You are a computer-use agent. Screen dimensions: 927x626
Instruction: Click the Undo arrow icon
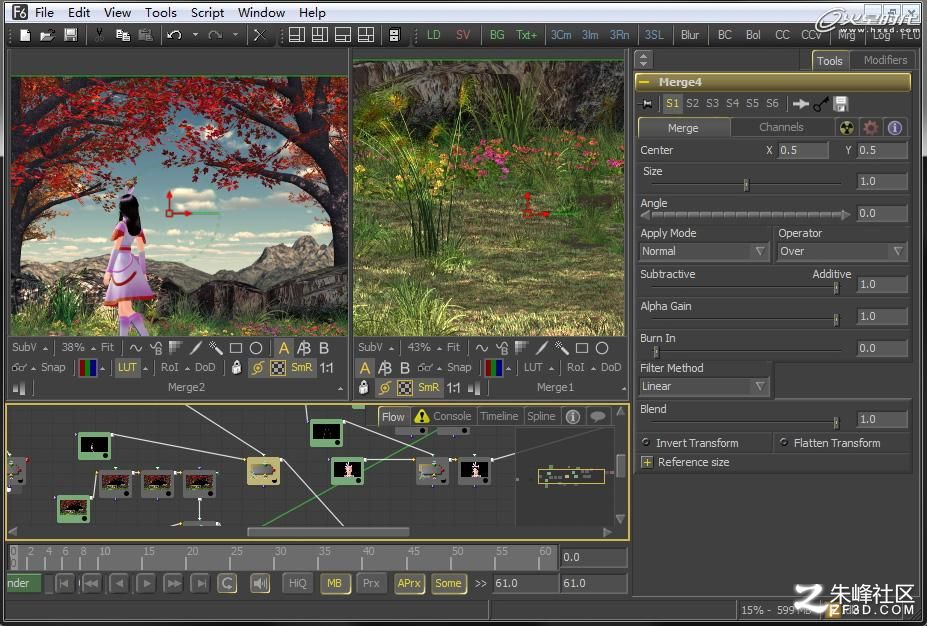click(x=174, y=35)
